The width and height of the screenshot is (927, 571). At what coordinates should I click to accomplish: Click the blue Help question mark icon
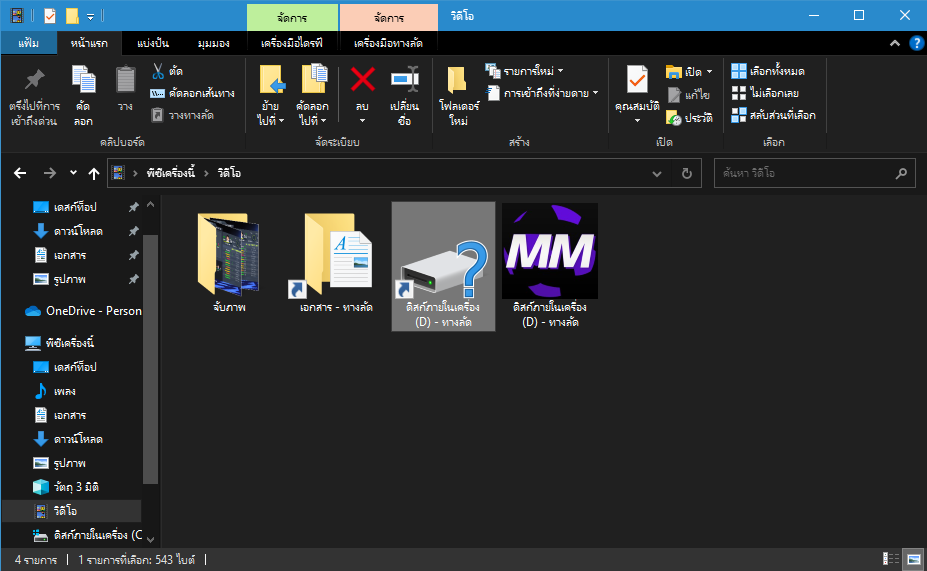coord(916,43)
